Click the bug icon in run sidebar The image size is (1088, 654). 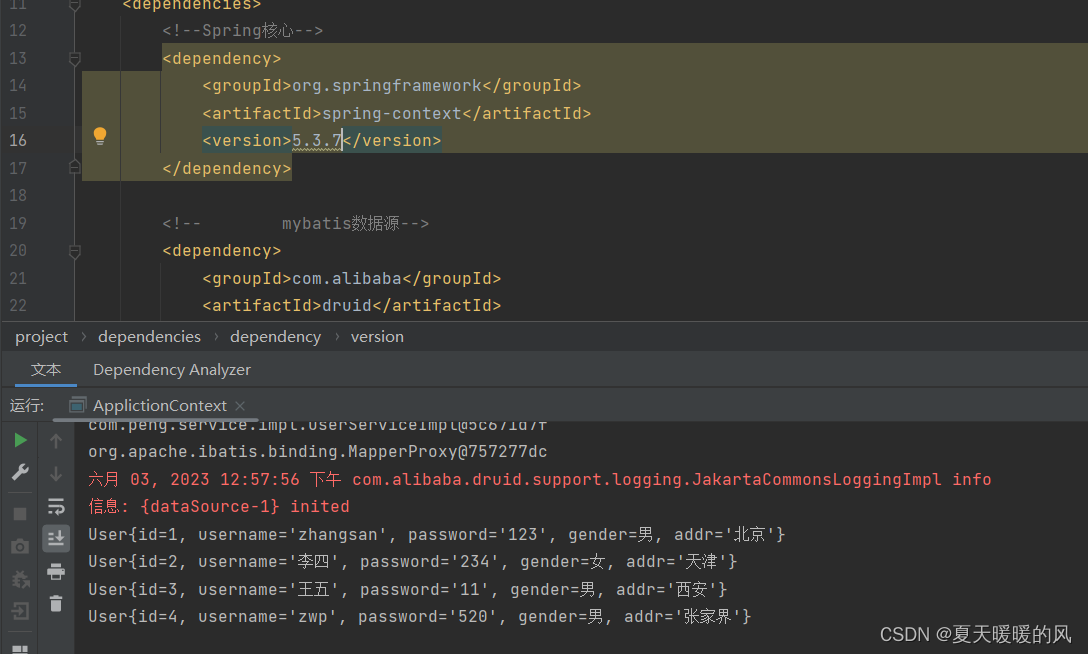(x=20, y=579)
